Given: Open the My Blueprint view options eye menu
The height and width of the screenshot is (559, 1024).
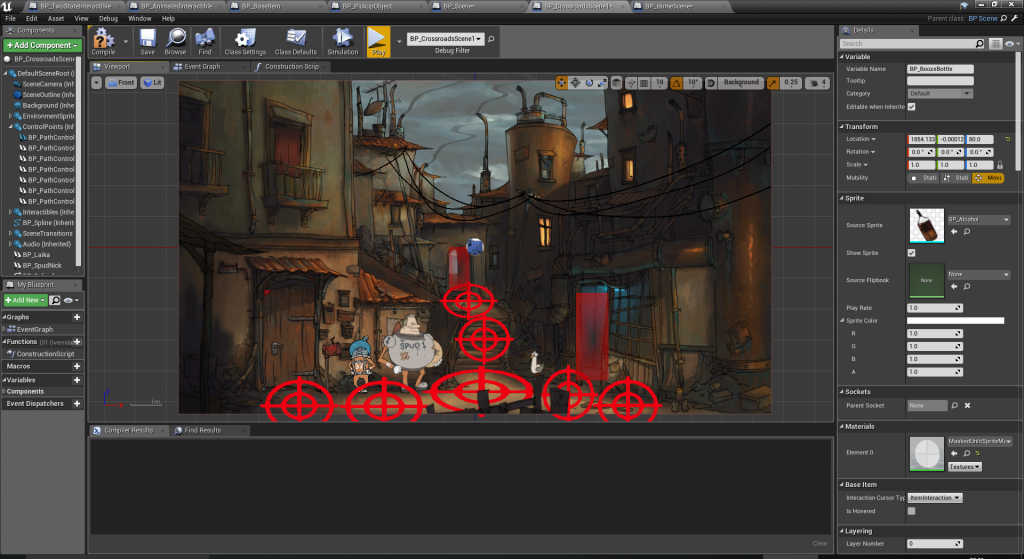Looking at the screenshot, I should [x=71, y=300].
